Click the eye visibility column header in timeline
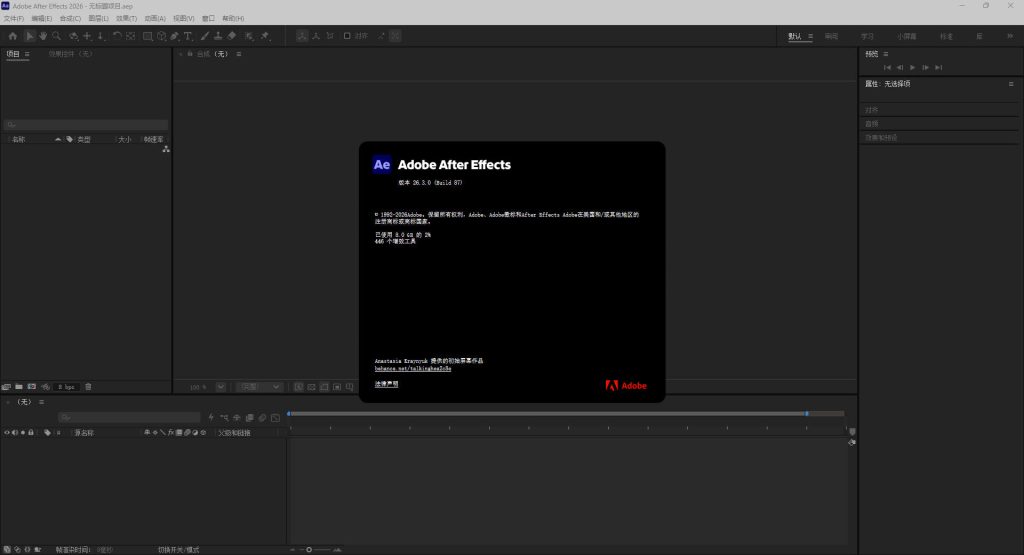 pyautogui.click(x=7, y=432)
